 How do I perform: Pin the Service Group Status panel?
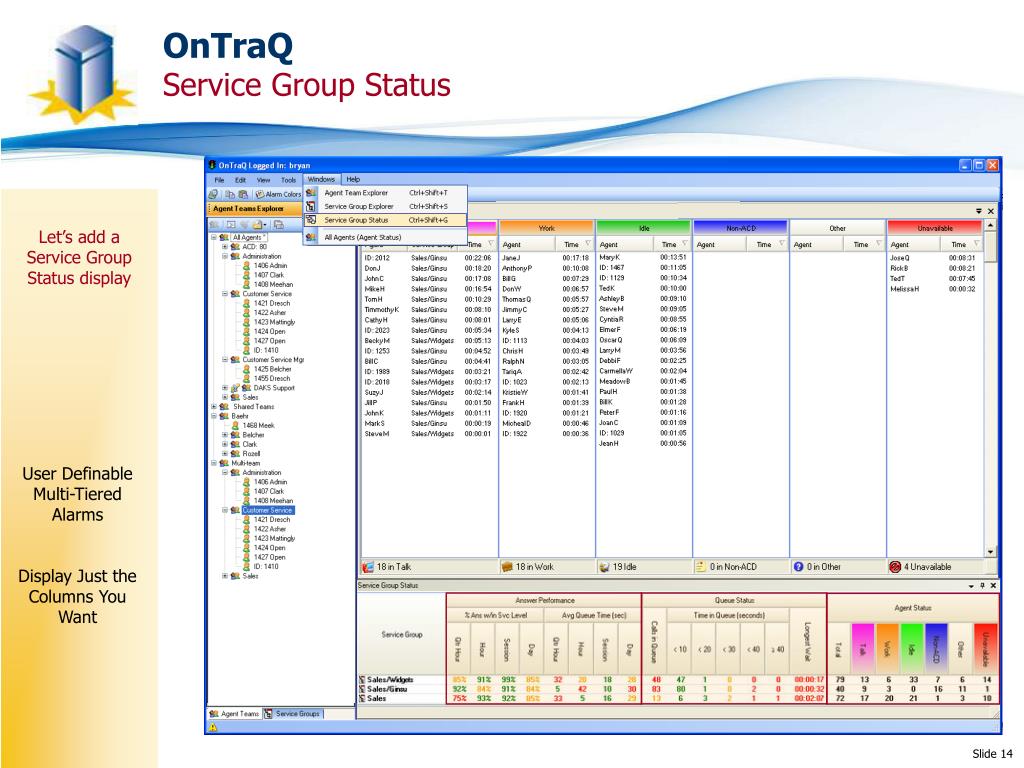pos(982,586)
